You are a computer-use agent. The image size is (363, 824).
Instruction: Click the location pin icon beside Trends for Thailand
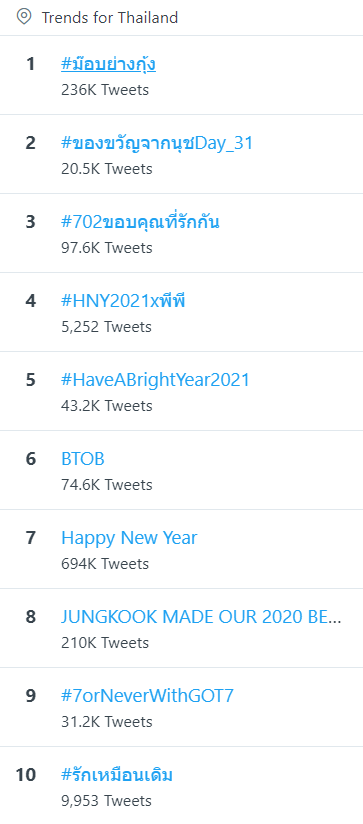(24, 17)
